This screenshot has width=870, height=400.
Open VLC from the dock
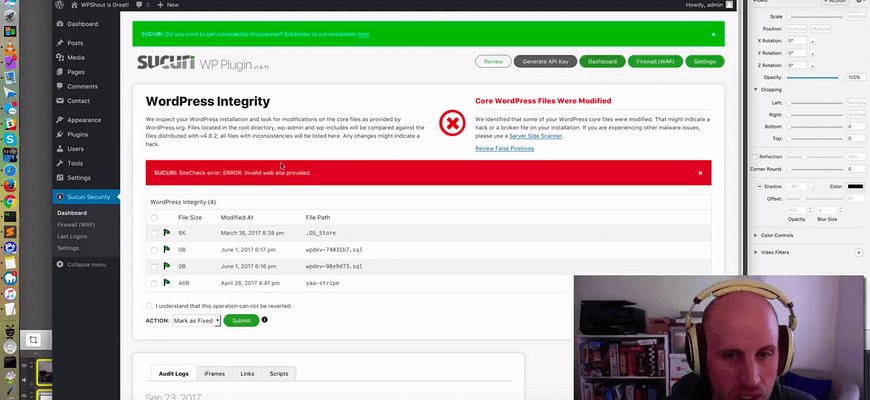9,48
